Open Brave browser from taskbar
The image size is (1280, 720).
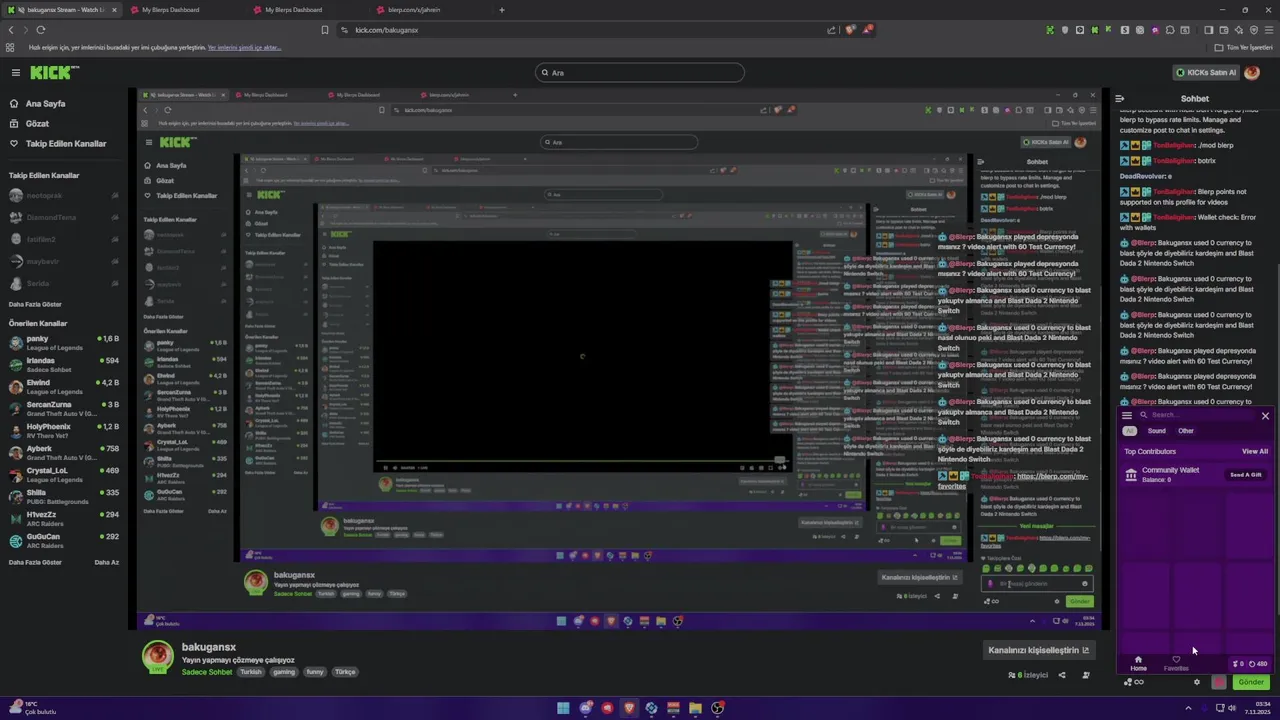(x=629, y=708)
